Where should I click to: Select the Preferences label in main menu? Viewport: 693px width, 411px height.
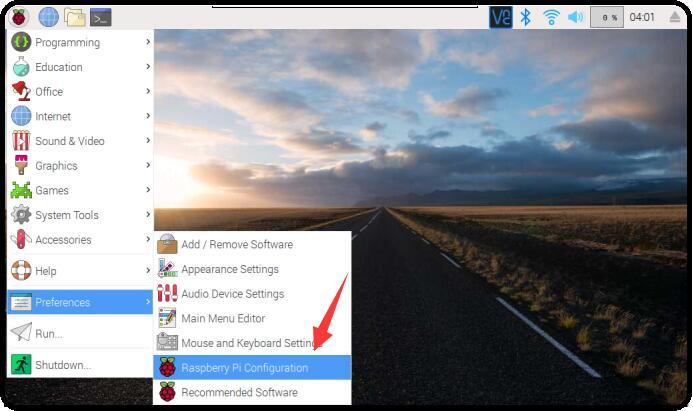62,302
